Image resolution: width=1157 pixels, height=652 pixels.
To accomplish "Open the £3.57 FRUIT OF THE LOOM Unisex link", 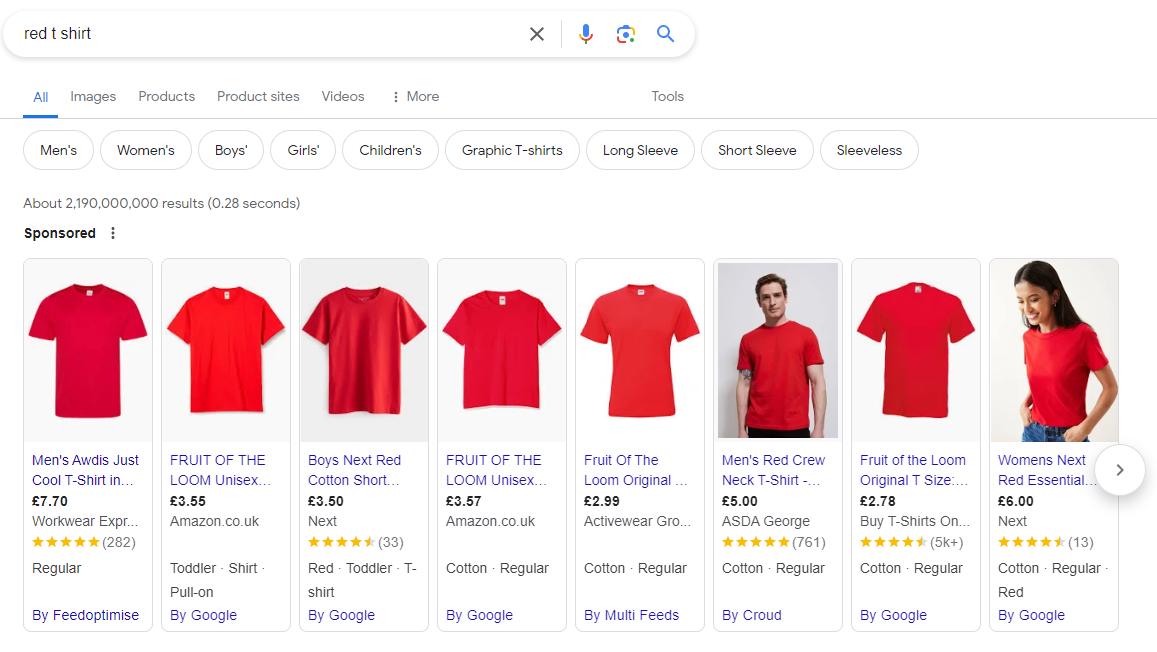I will (497, 470).
